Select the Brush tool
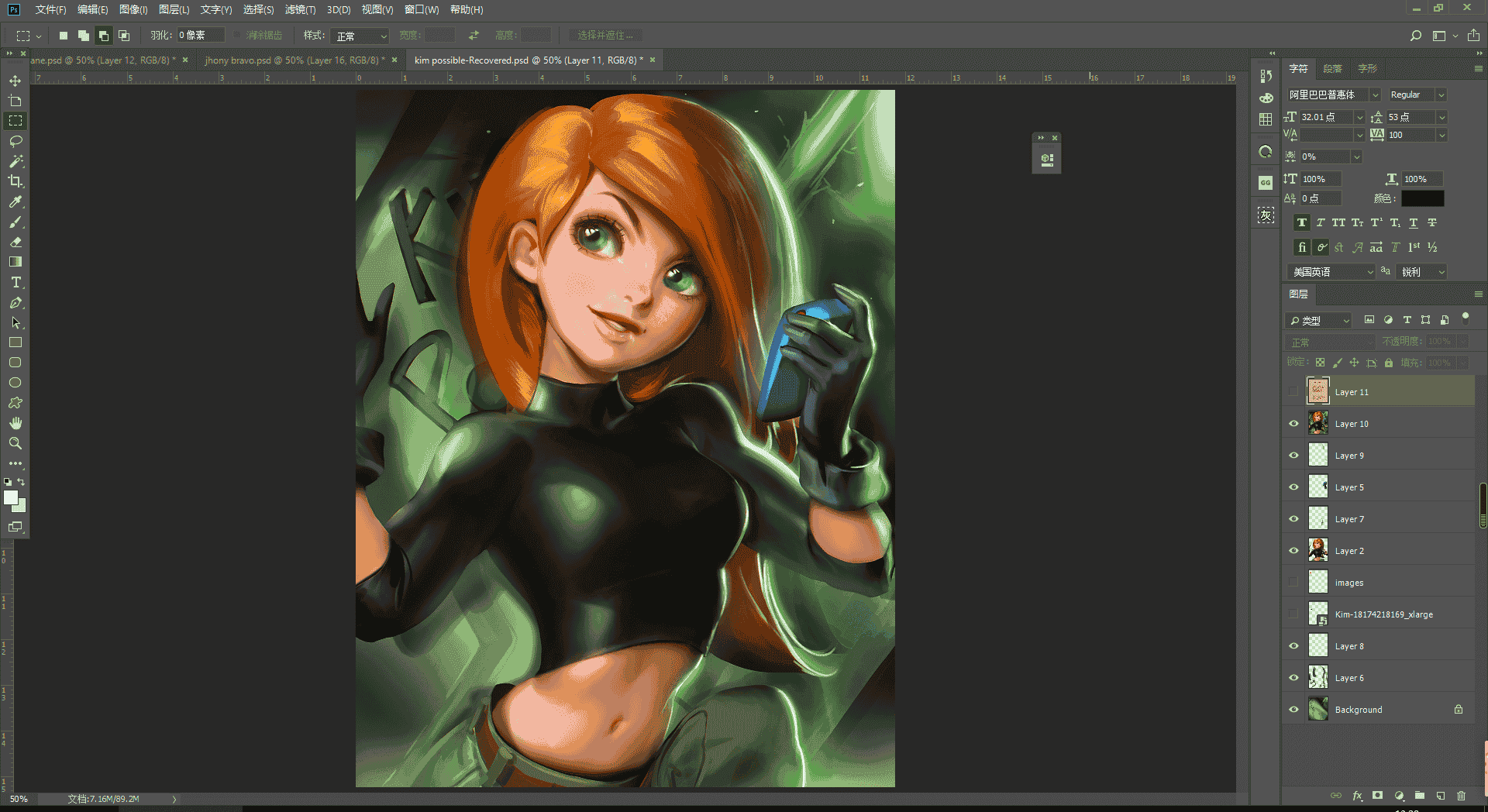Screen dimensions: 1488x812 click(15, 222)
